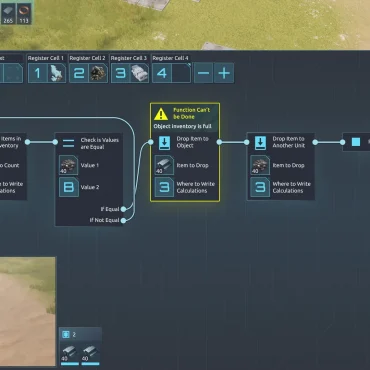Click Item to Drop metal bar slot in Drop Item to Object
This screenshot has width=370, height=370.
(x=164, y=165)
